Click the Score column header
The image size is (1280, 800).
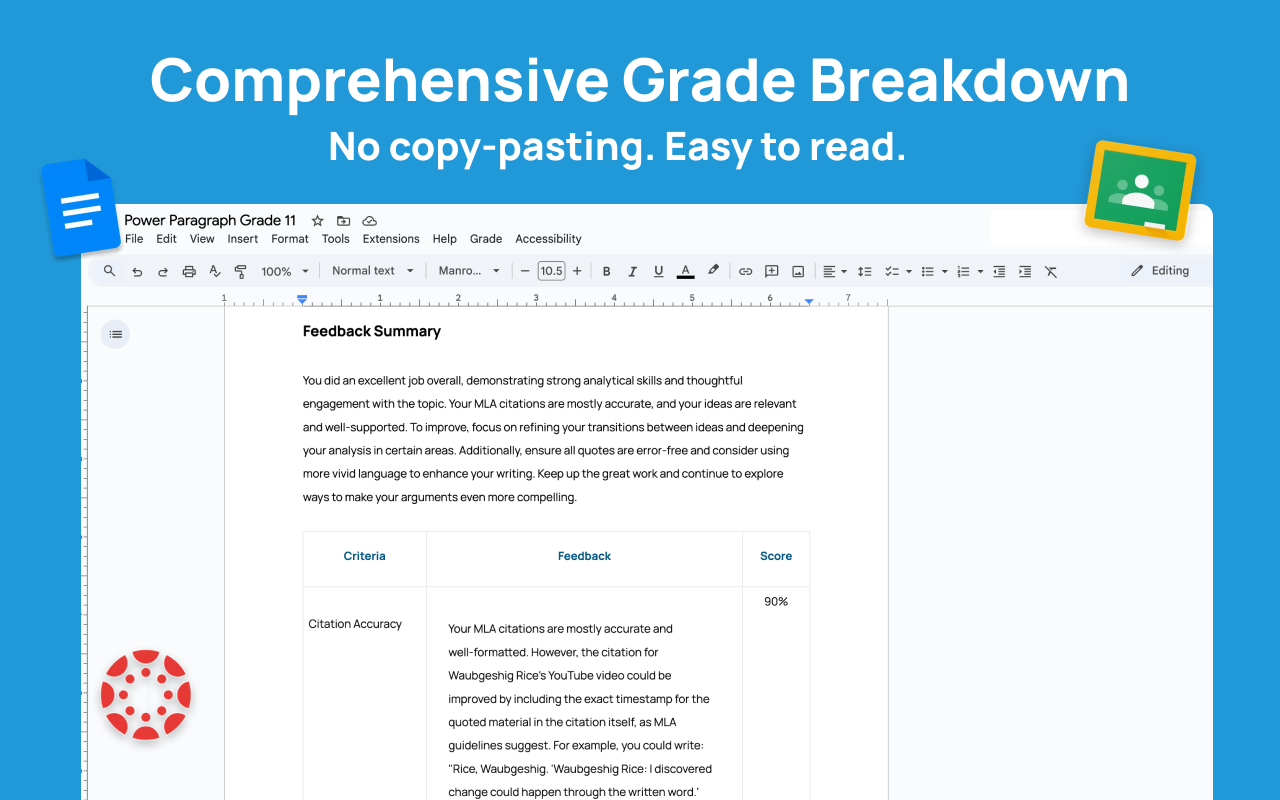(x=776, y=556)
